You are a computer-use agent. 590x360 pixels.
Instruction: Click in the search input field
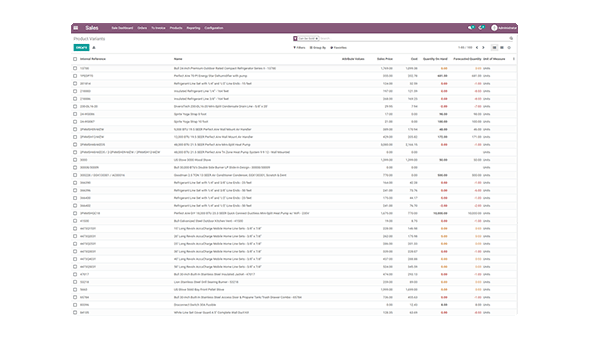click(414, 38)
